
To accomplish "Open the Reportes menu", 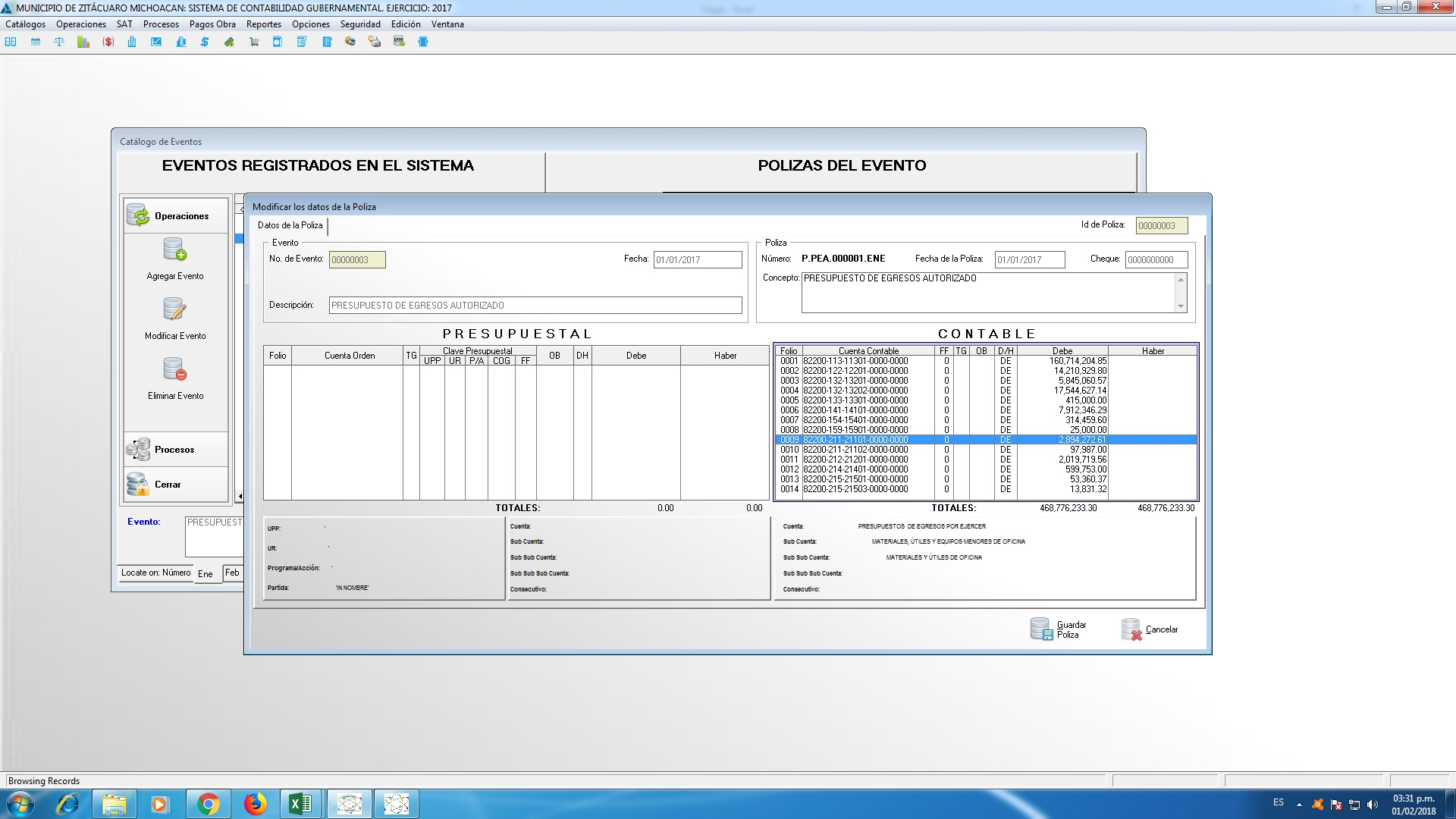I will 263,24.
